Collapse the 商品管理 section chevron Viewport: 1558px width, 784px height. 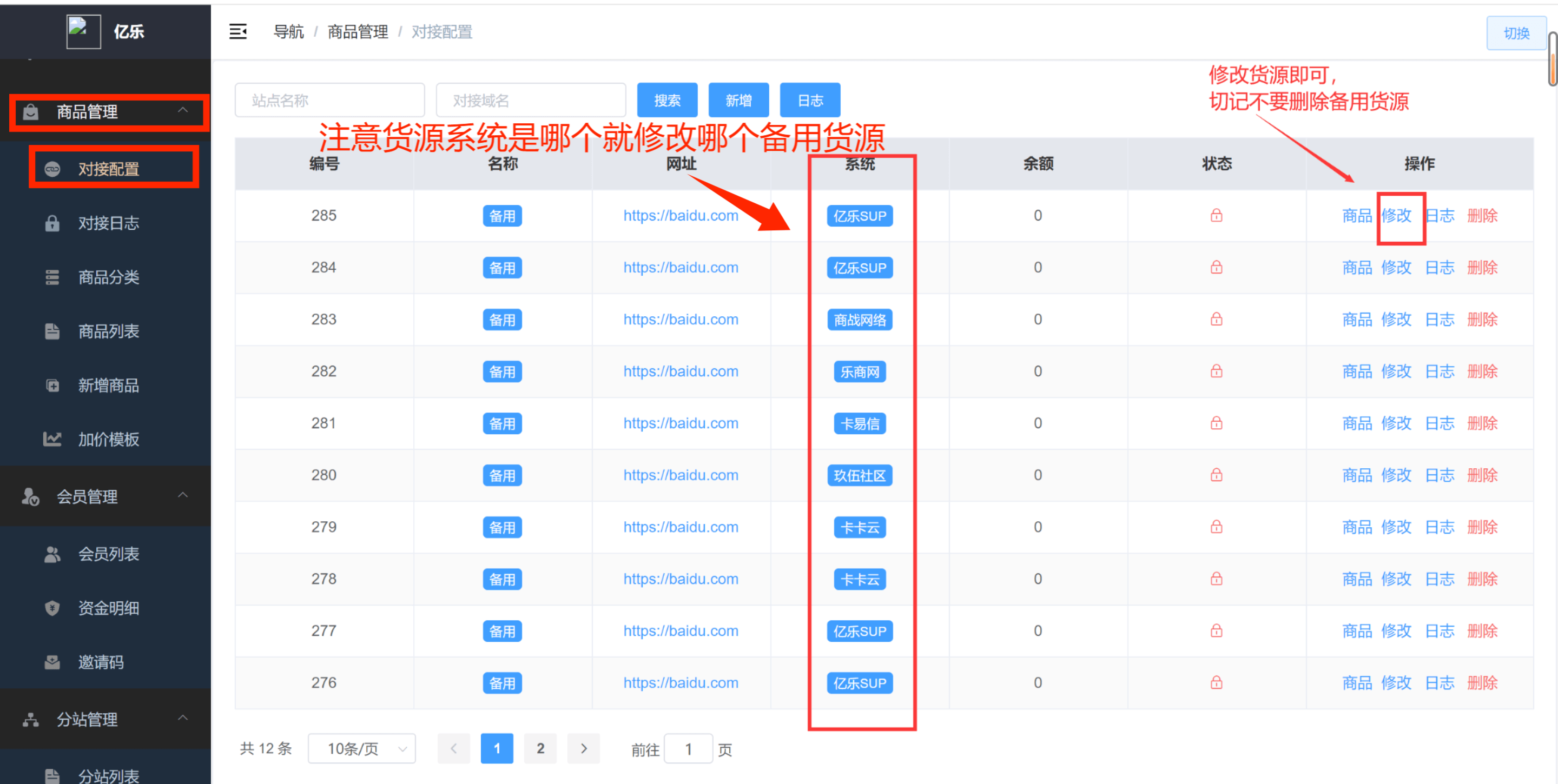[x=184, y=111]
